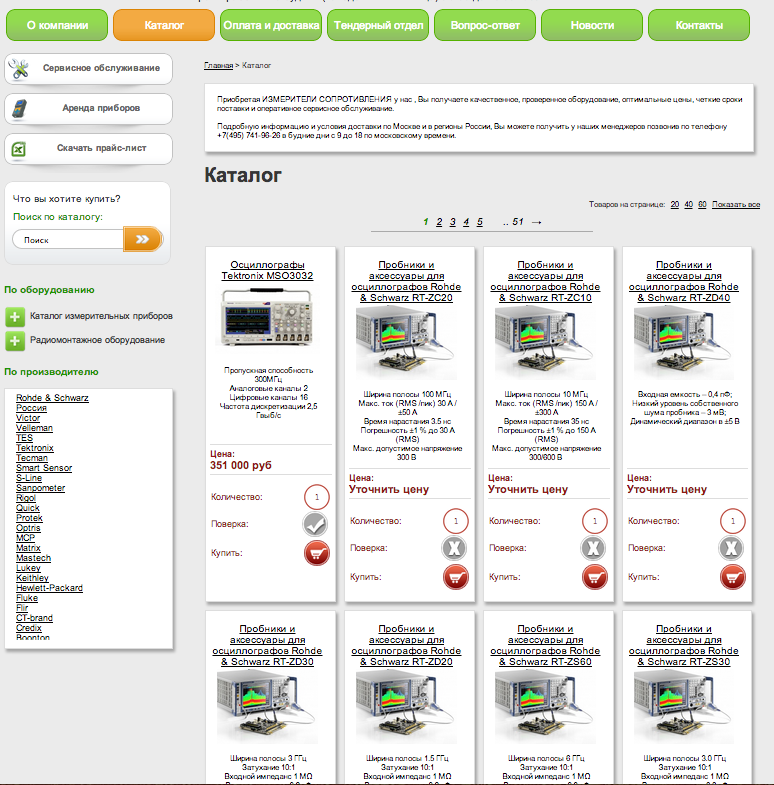Add RT-ZC20 probe to cart

pyautogui.click(x=456, y=577)
